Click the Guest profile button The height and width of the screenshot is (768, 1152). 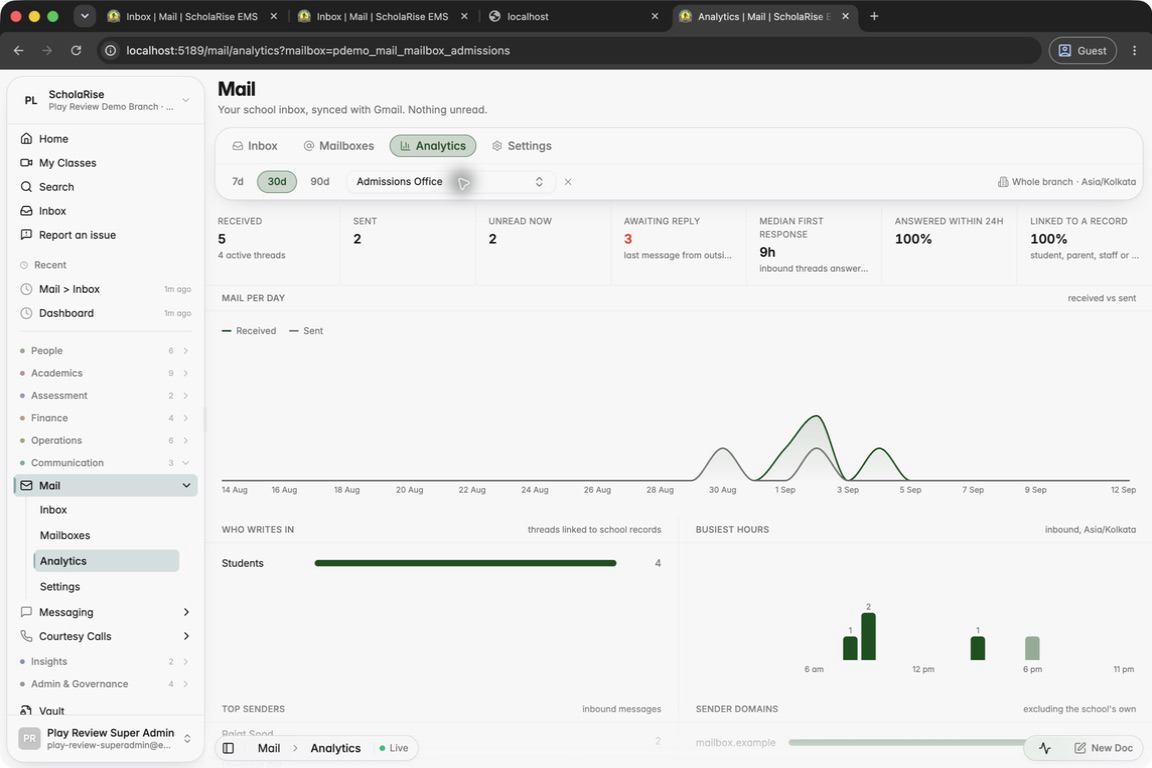[1082, 50]
